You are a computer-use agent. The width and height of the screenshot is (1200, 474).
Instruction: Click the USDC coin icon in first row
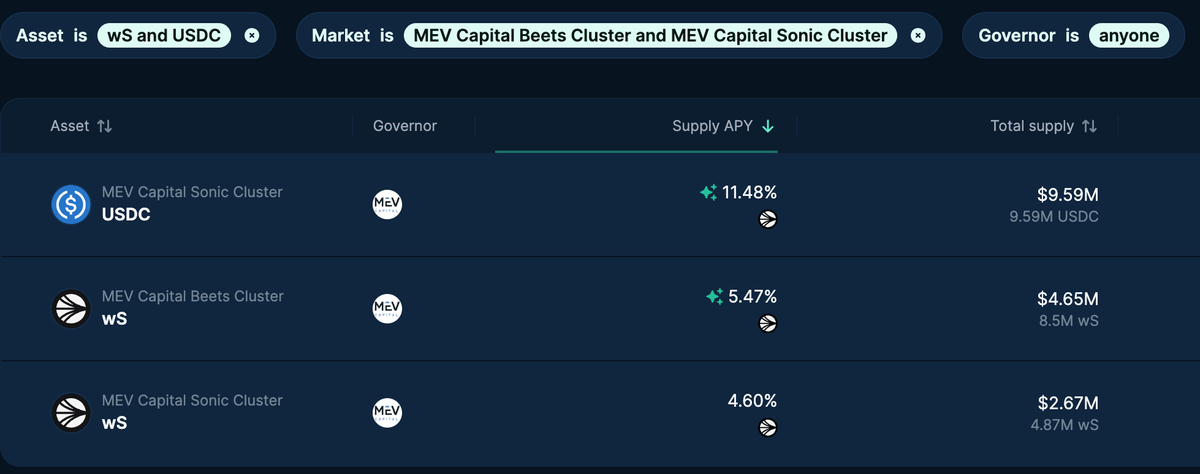[71, 204]
